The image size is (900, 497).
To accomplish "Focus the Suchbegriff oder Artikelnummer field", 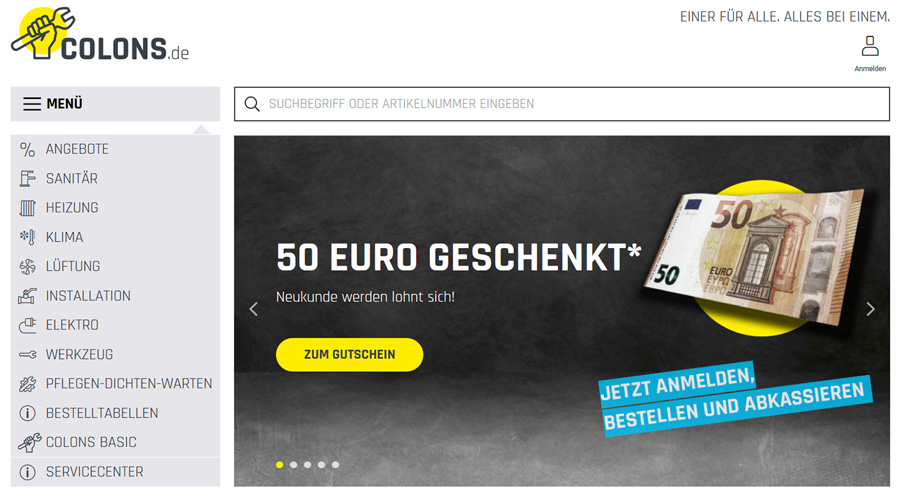I will [562, 104].
